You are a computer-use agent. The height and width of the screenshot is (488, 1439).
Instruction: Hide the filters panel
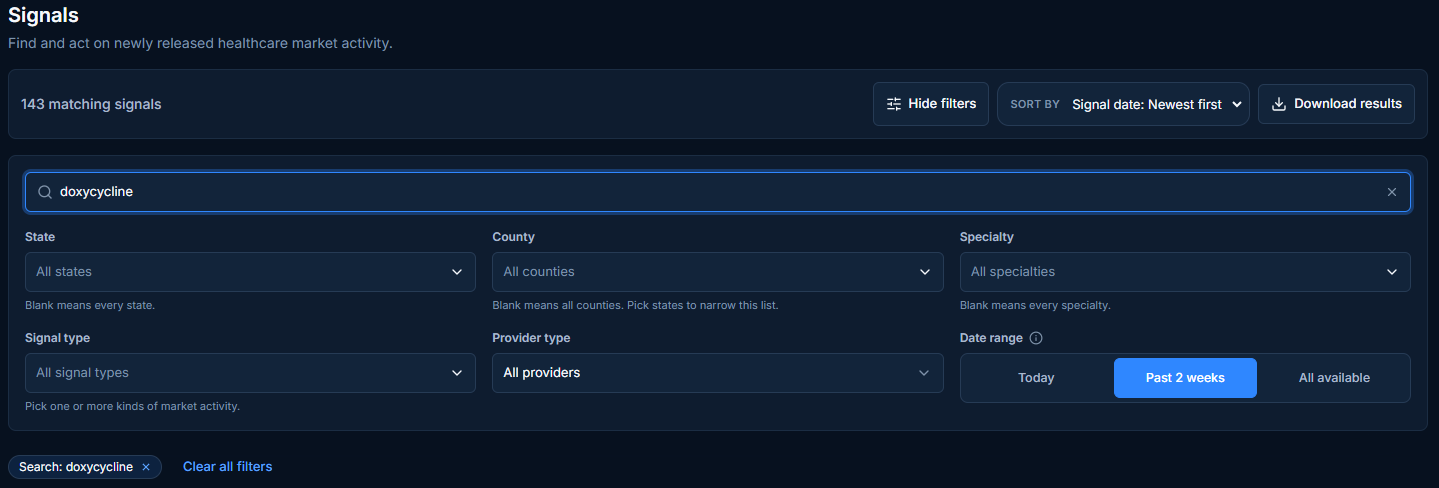coord(931,104)
